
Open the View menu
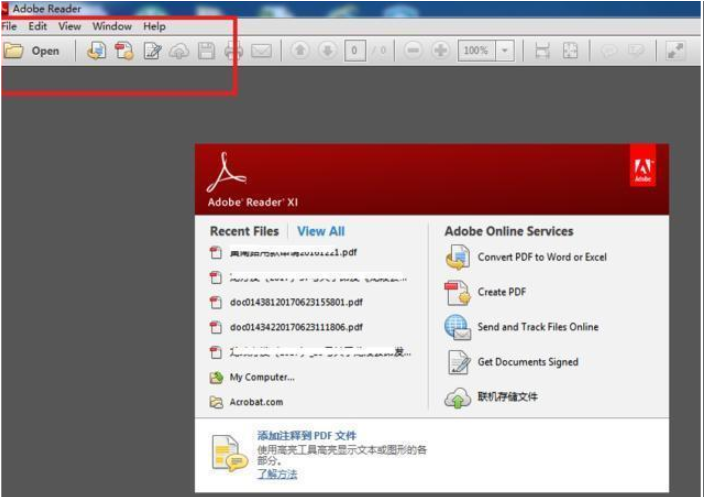70,26
